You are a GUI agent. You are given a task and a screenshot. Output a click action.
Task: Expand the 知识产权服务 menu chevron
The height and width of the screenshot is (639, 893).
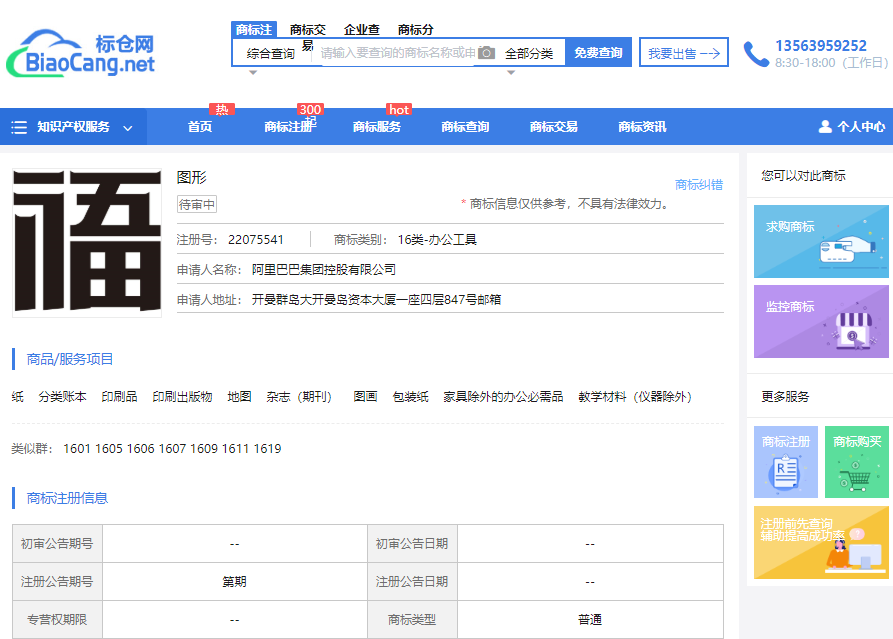128,128
